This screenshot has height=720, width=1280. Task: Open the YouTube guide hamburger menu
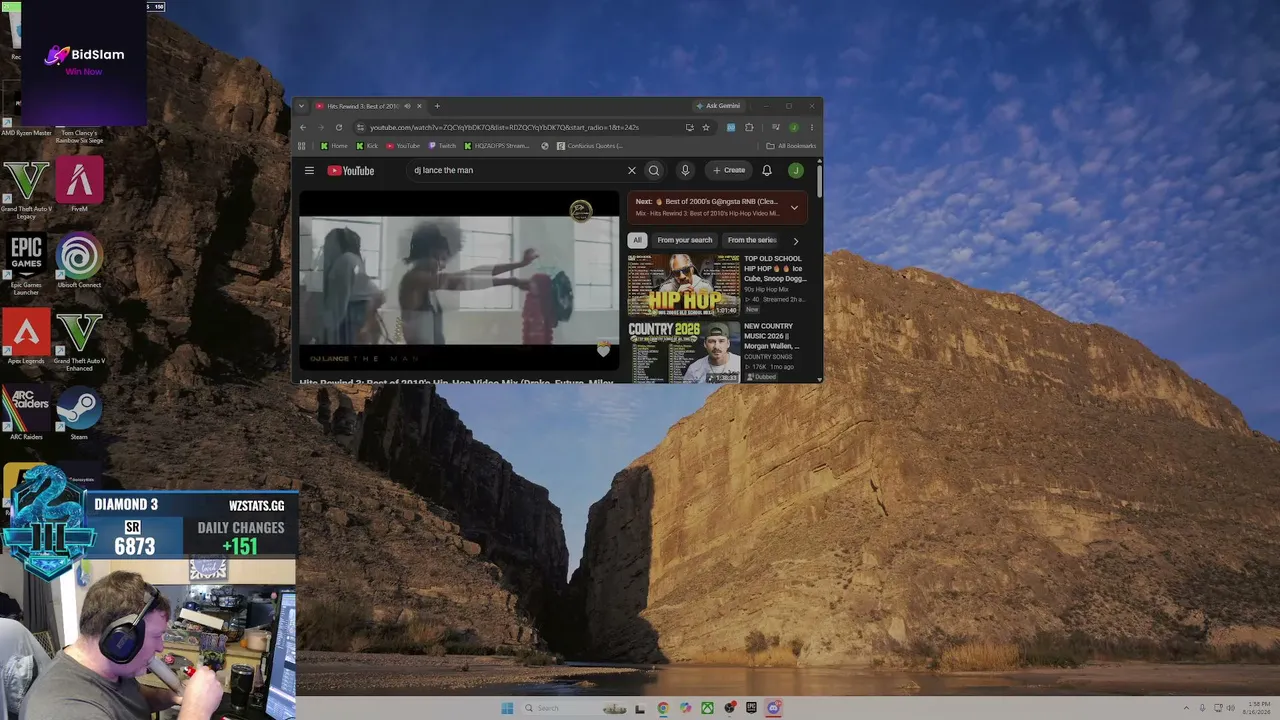[x=309, y=170]
